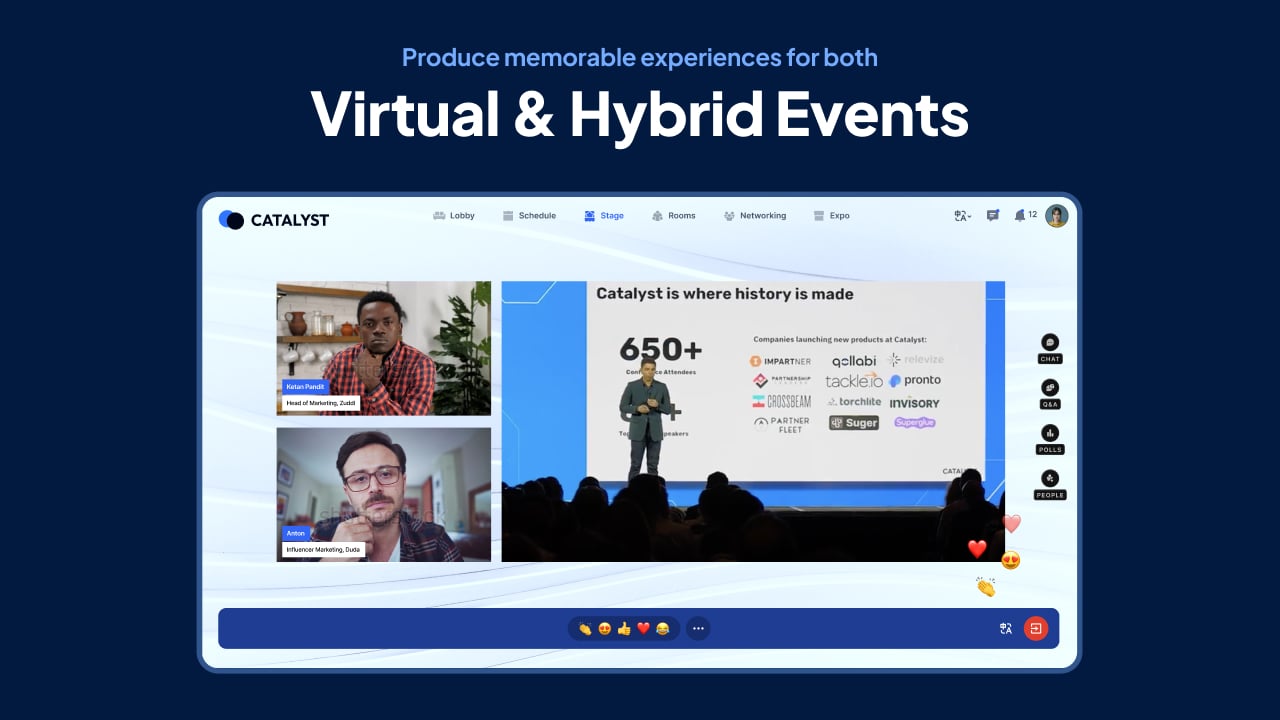Screen dimensions: 1280x720
Task: Go to the Lobby tab
Action: pyautogui.click(x=453, y=216)
